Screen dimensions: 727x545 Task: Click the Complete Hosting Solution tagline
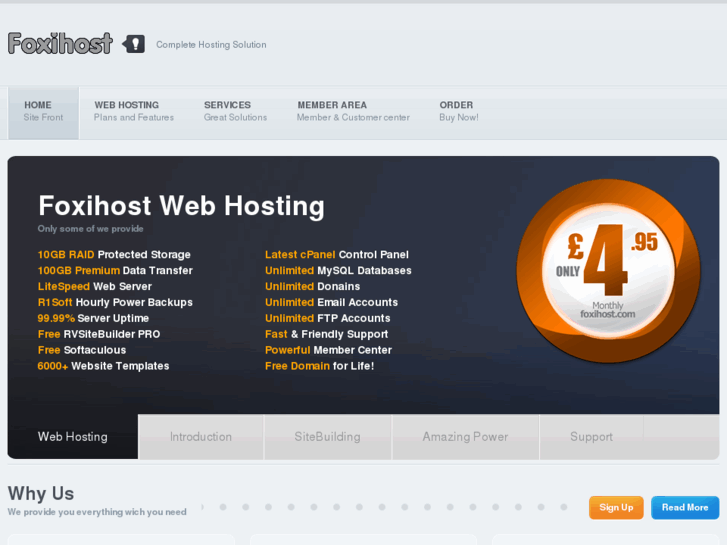point(211,45)
